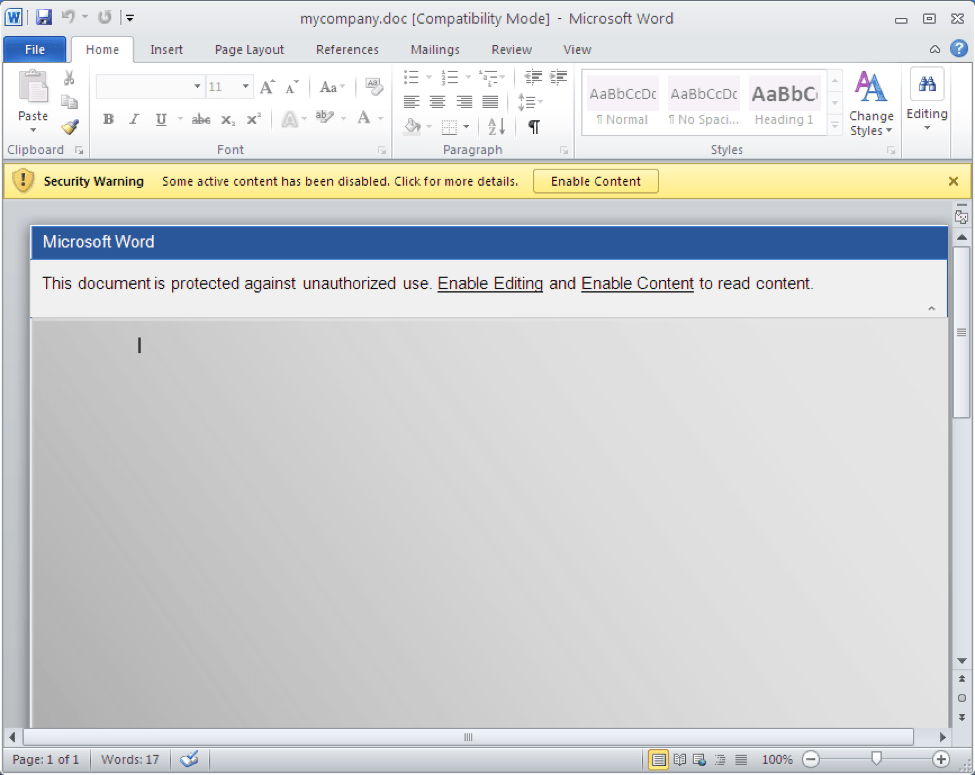Click the Superscript icon
This screenshot has height=775, width=975.
[254, 119]
